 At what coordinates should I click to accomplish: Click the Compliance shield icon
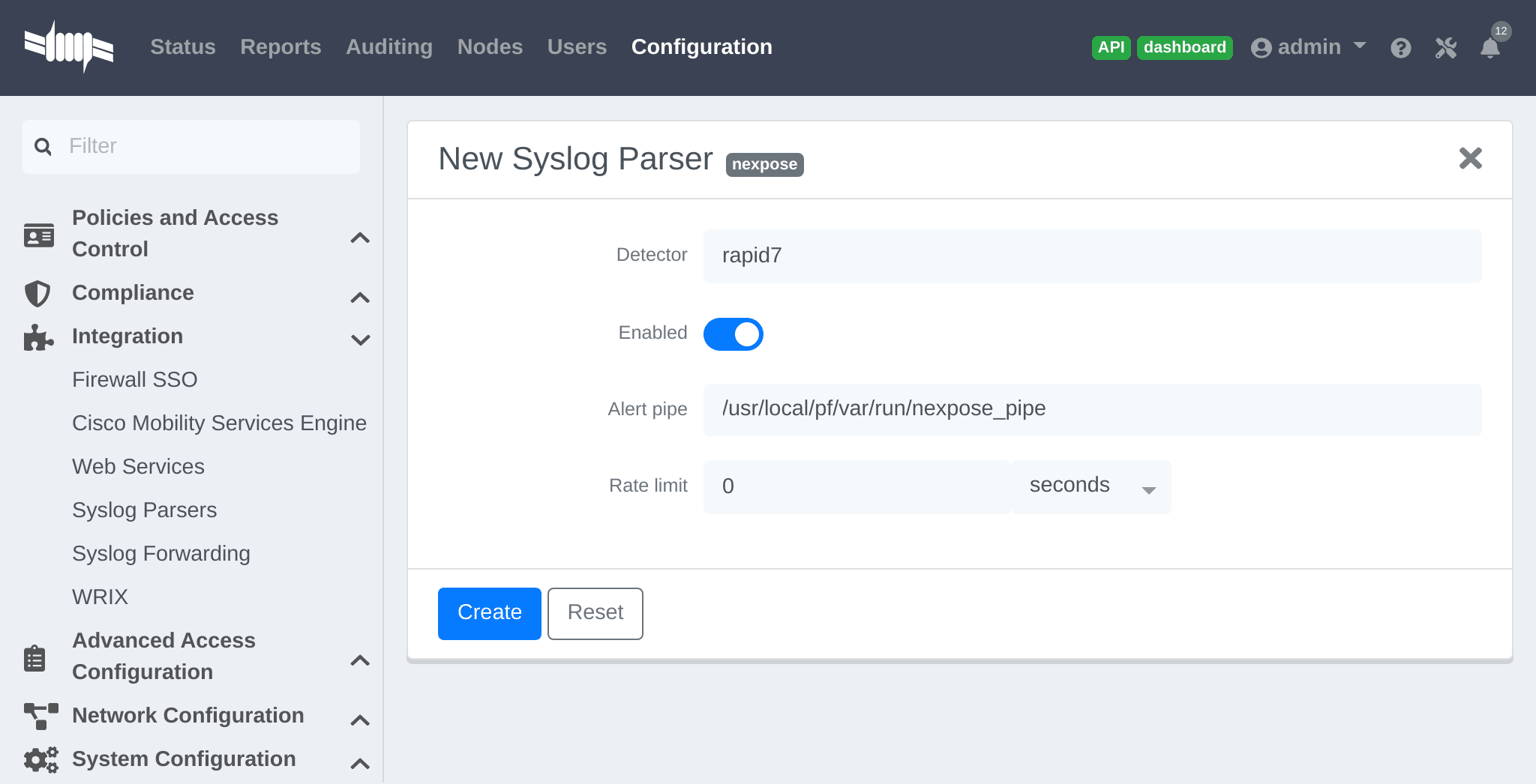tap(38, 294)
